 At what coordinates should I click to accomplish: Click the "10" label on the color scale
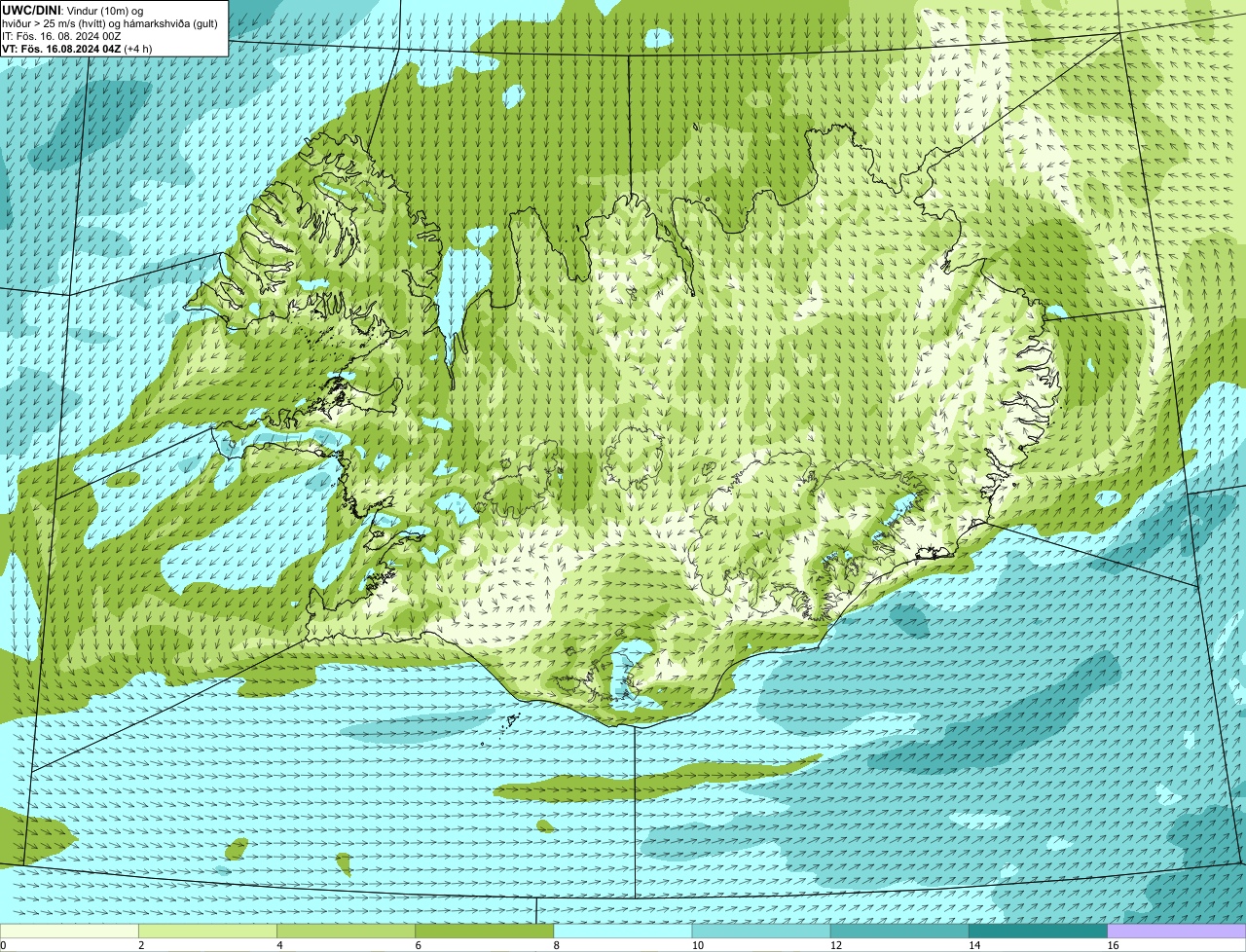coord(697,945)
